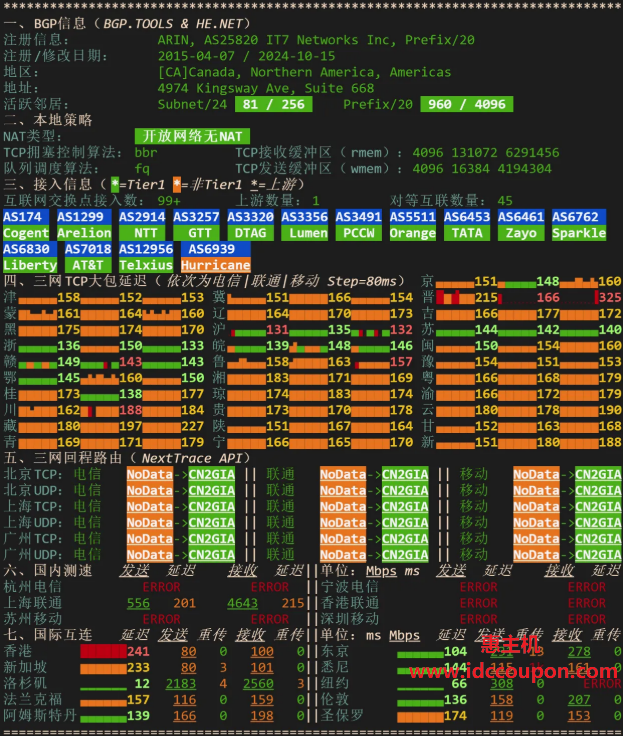Select the Lumen provider badge

[x=305, y=233]
